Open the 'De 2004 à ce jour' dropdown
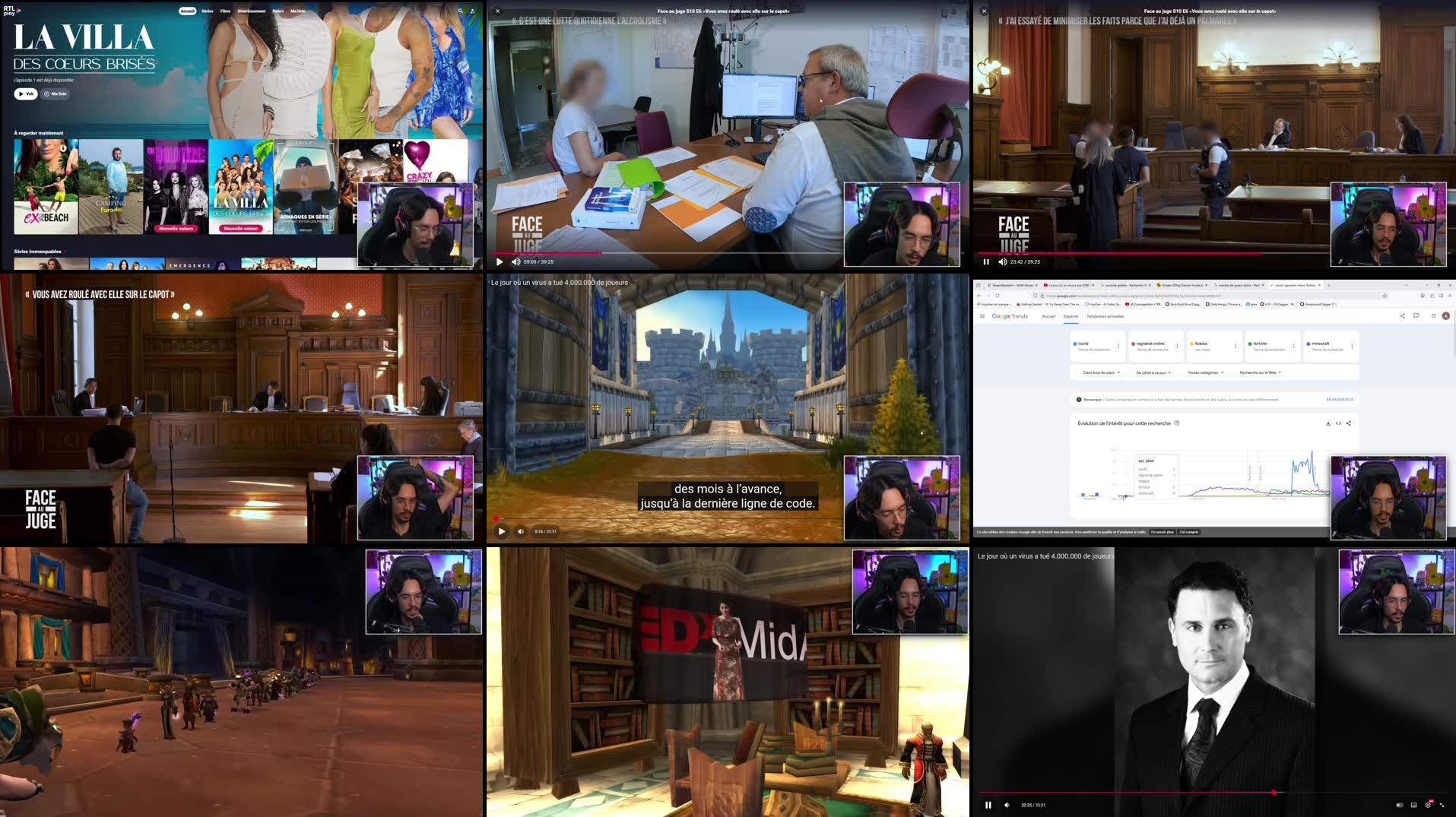 point(1153,372)
